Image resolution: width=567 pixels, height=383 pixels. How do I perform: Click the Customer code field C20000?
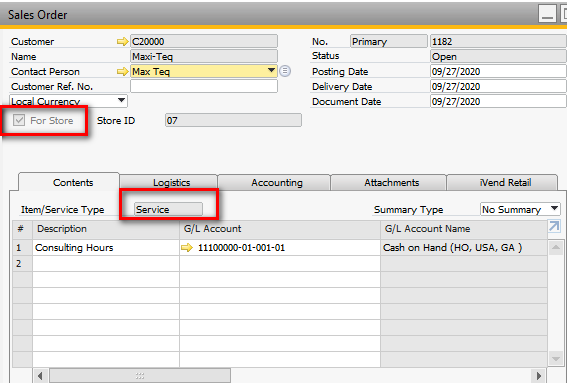[204, 41]
